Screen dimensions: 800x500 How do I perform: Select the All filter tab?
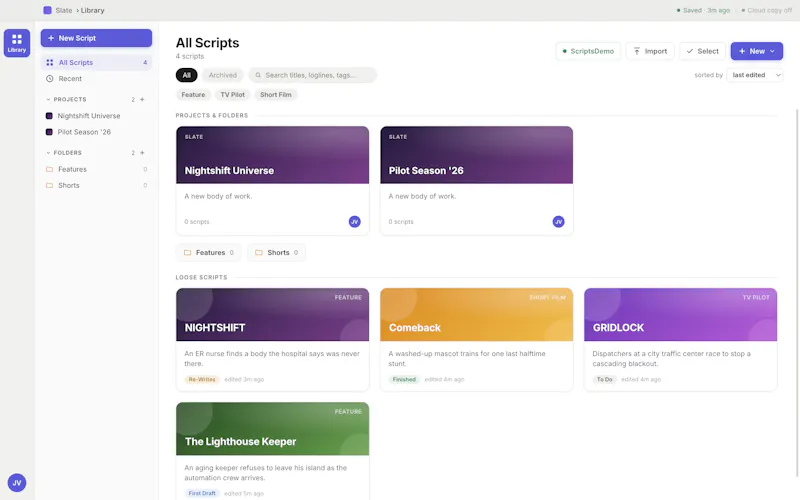(x=187, y=75)
